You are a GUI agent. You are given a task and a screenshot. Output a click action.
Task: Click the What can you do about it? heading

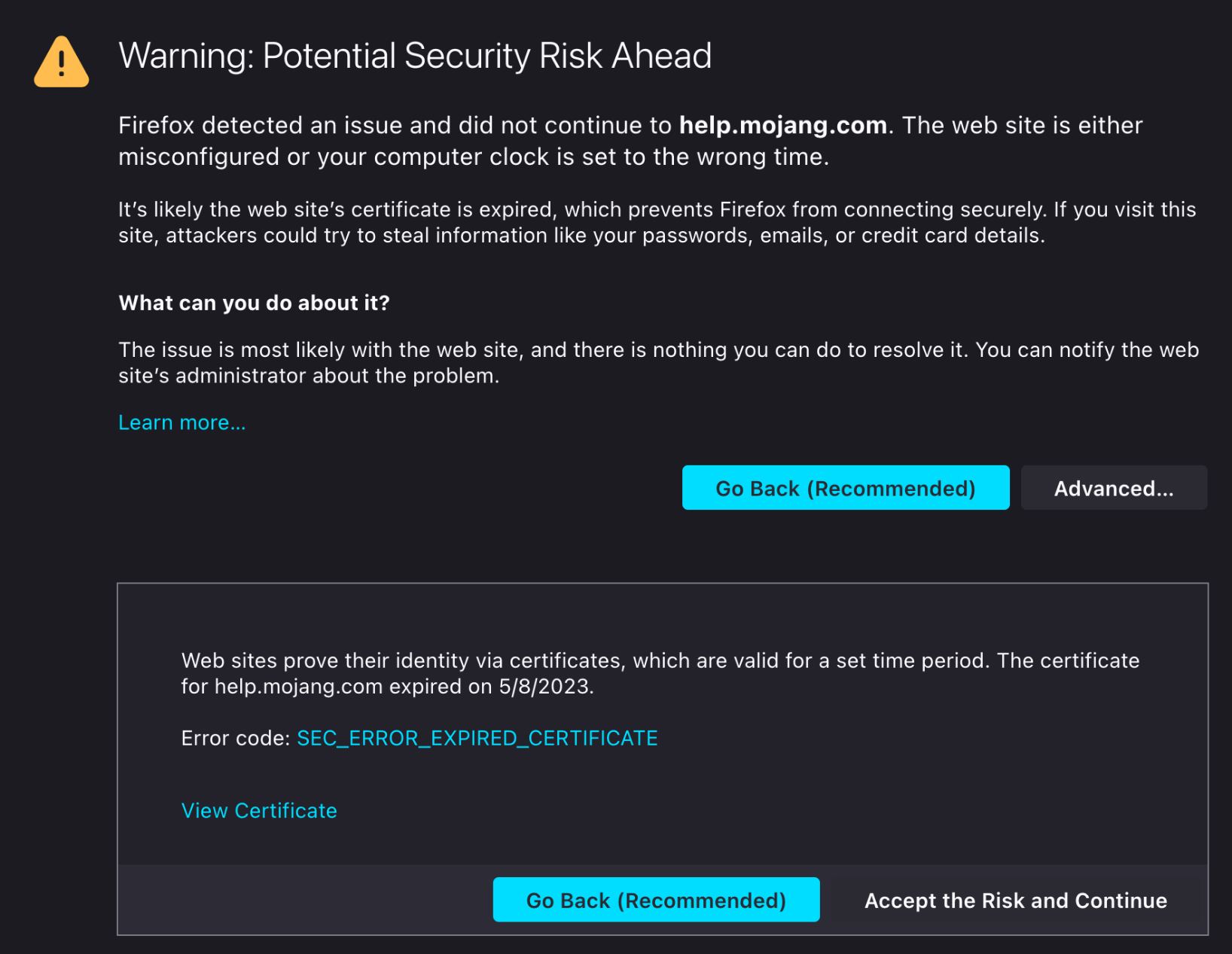click(x=255, y=303)
